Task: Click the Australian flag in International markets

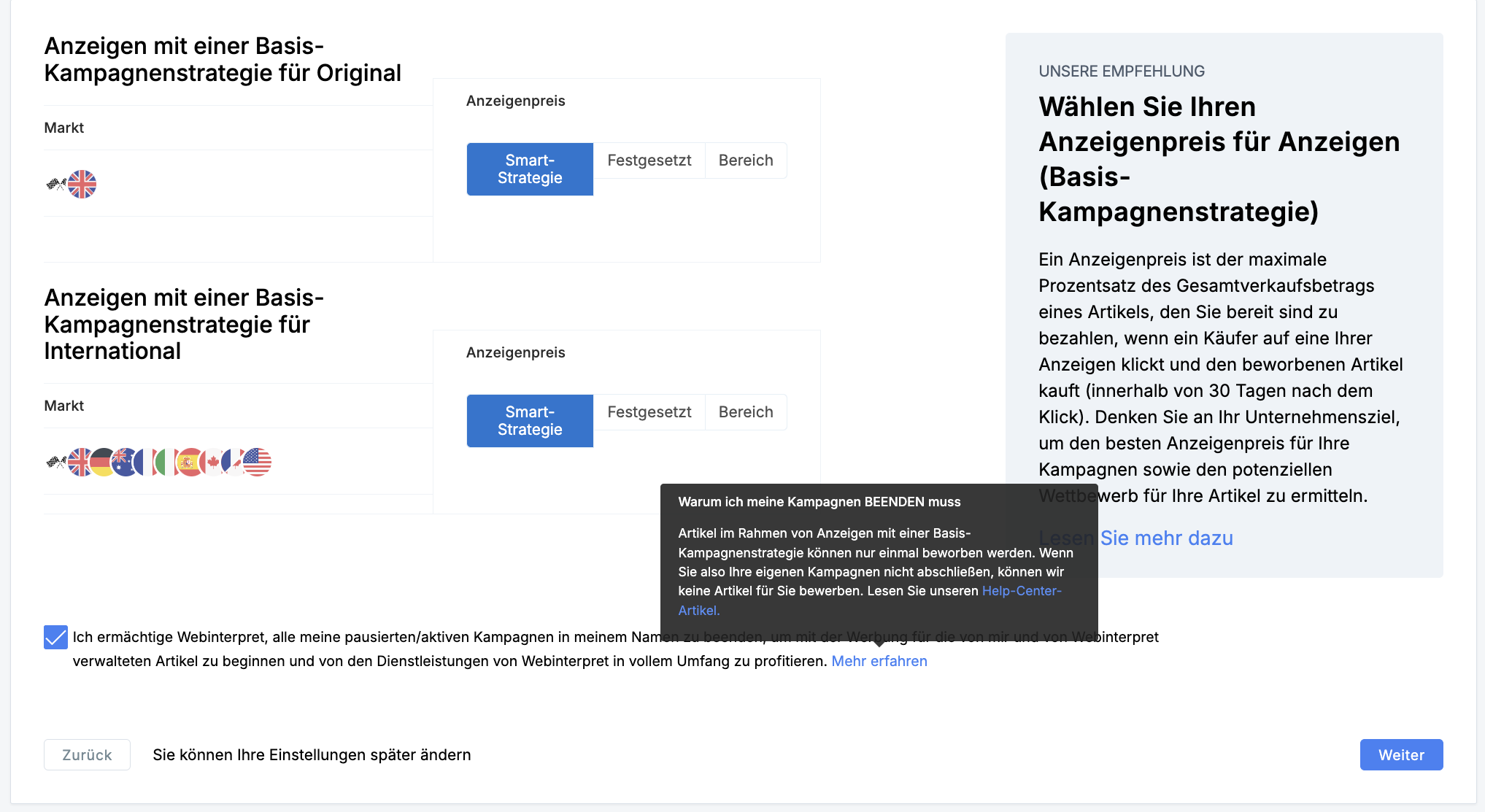Action: click(123, 462)
